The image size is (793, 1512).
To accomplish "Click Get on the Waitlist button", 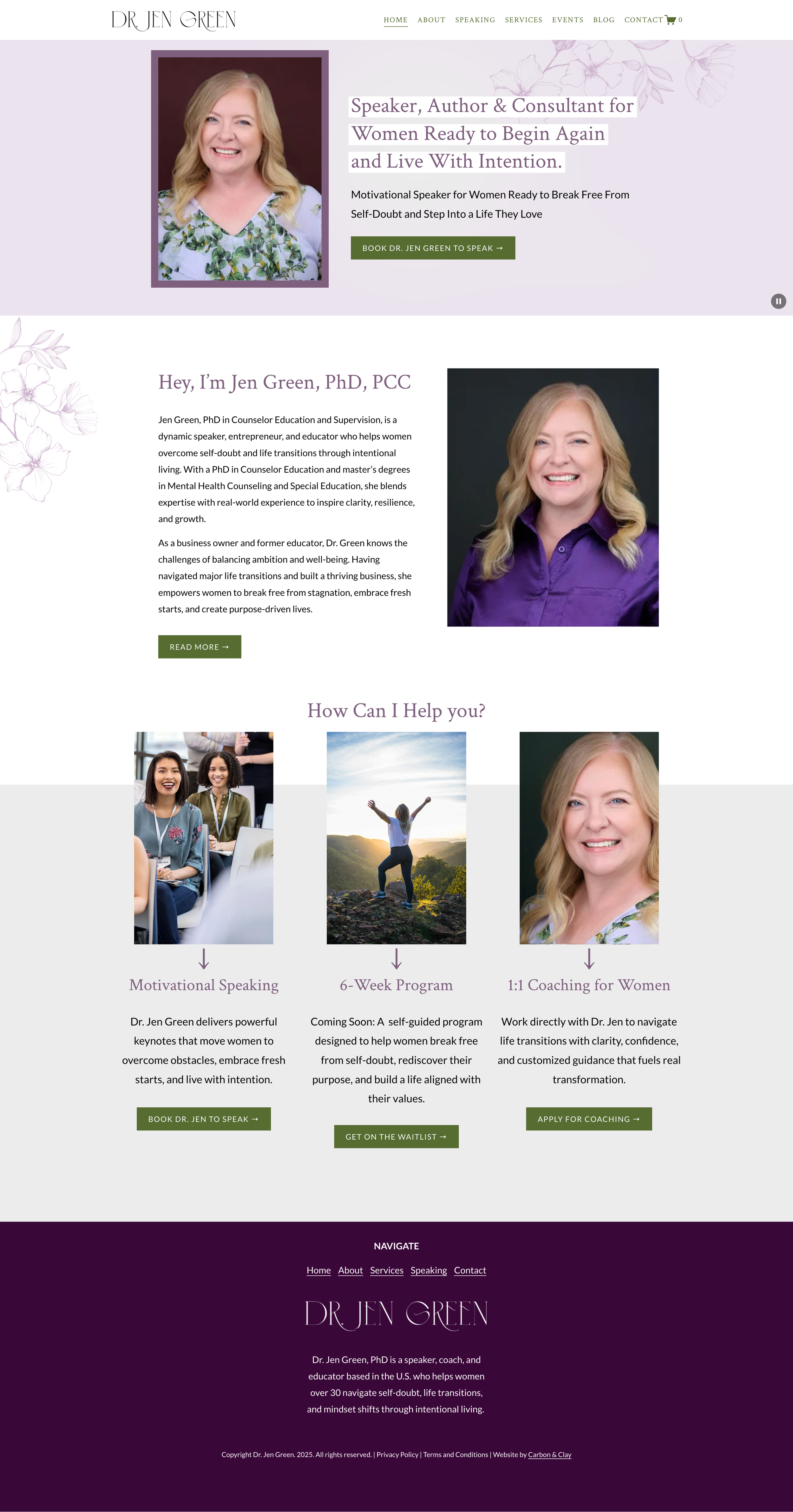I will coord(396,1137).
